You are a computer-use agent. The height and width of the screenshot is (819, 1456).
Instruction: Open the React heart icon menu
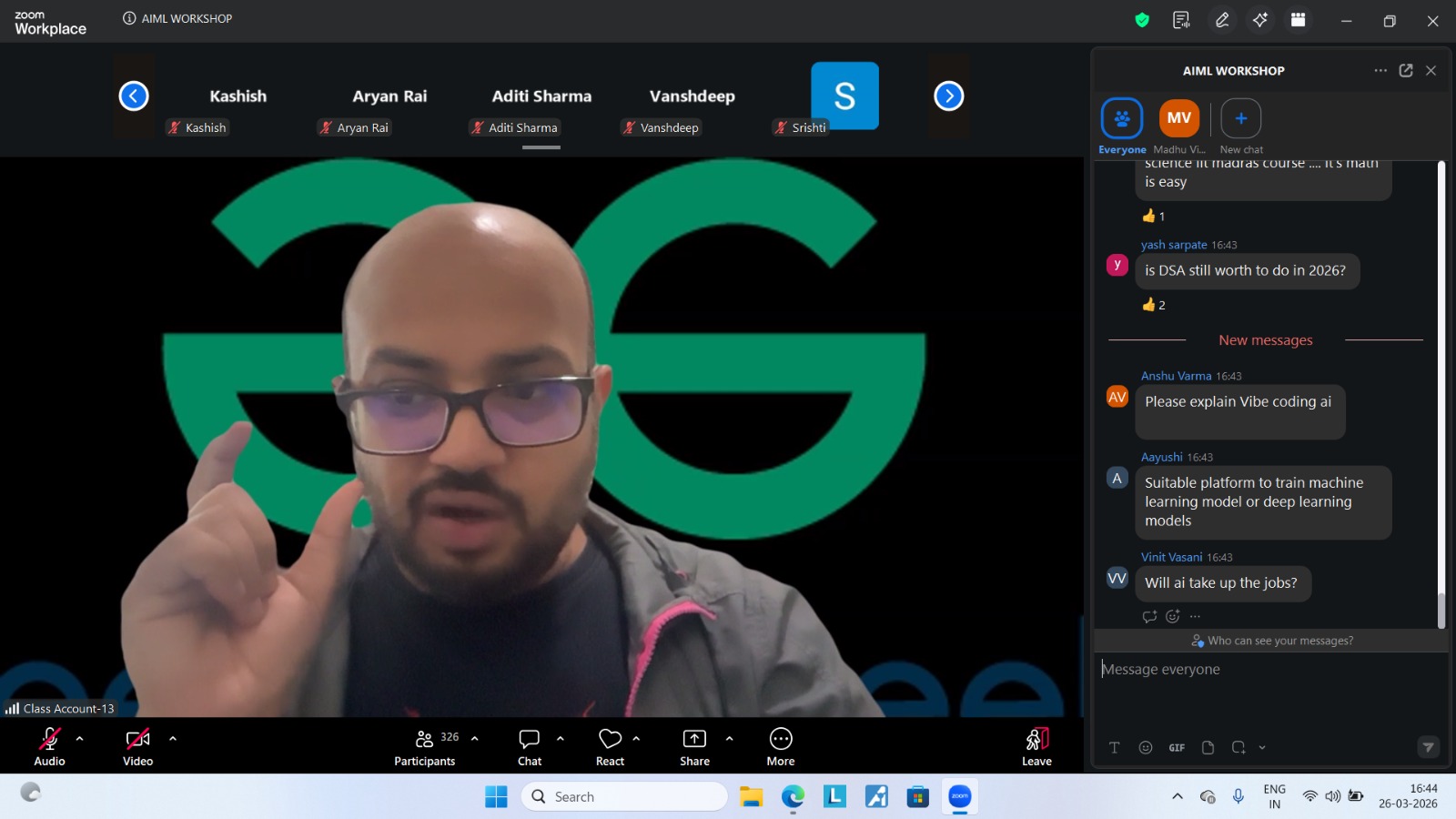tap(611, 746)
